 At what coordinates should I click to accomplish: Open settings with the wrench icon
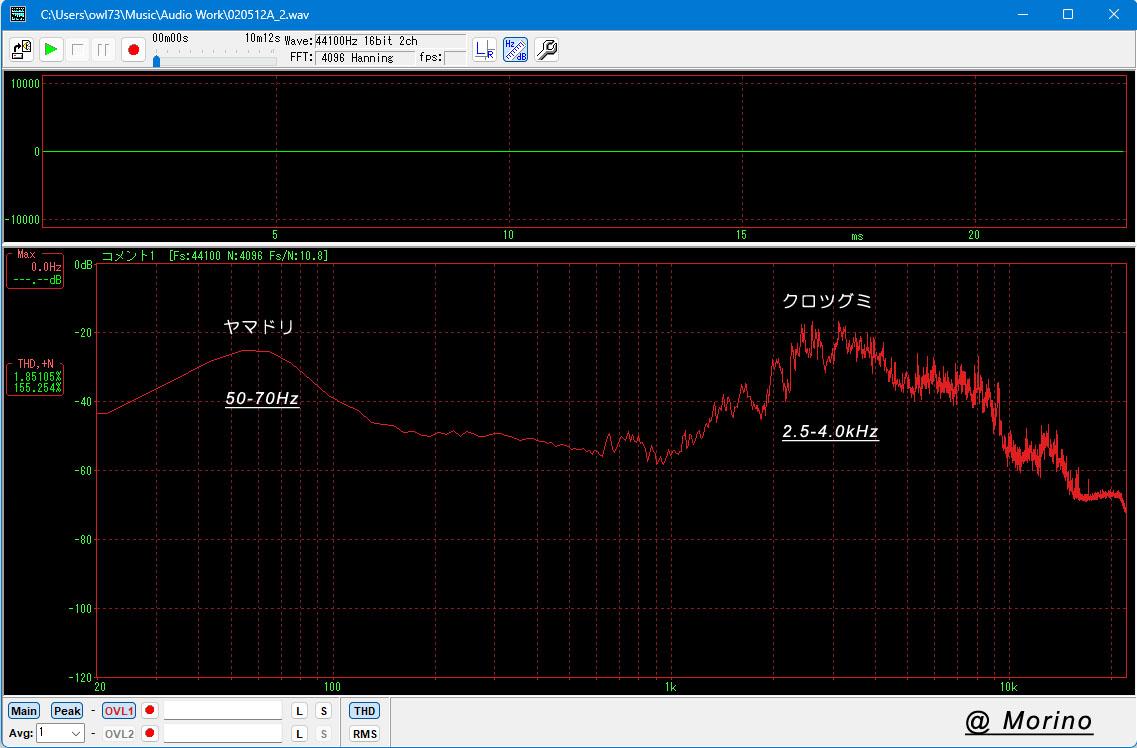click(546, 49)
